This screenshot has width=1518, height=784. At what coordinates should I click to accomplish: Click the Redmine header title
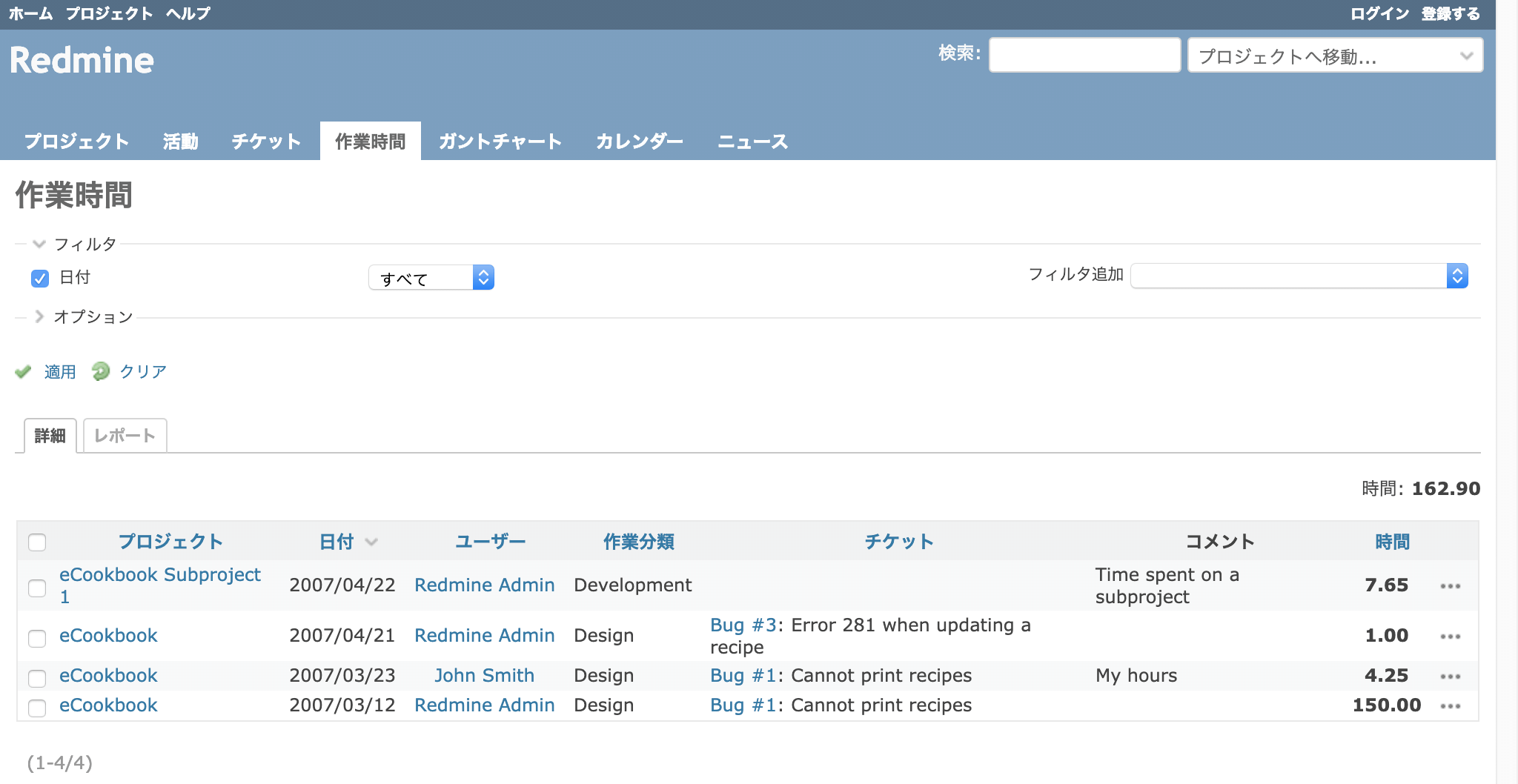[82, 60]
